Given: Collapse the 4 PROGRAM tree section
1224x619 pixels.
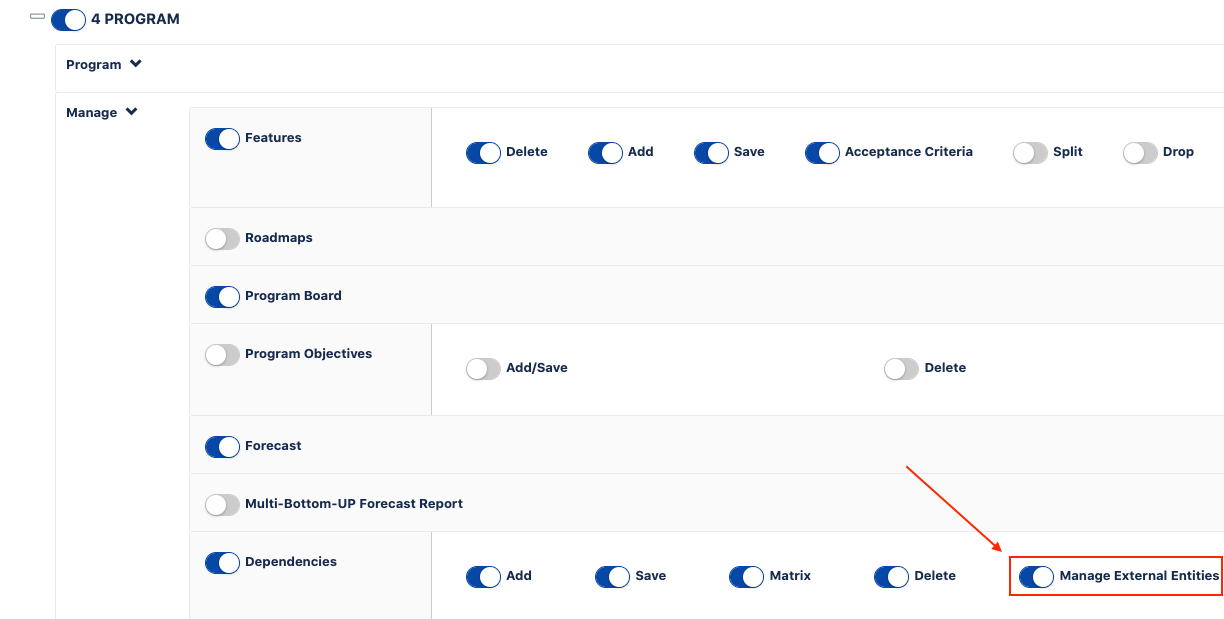Looking at the screenshot, I should 38,17.
